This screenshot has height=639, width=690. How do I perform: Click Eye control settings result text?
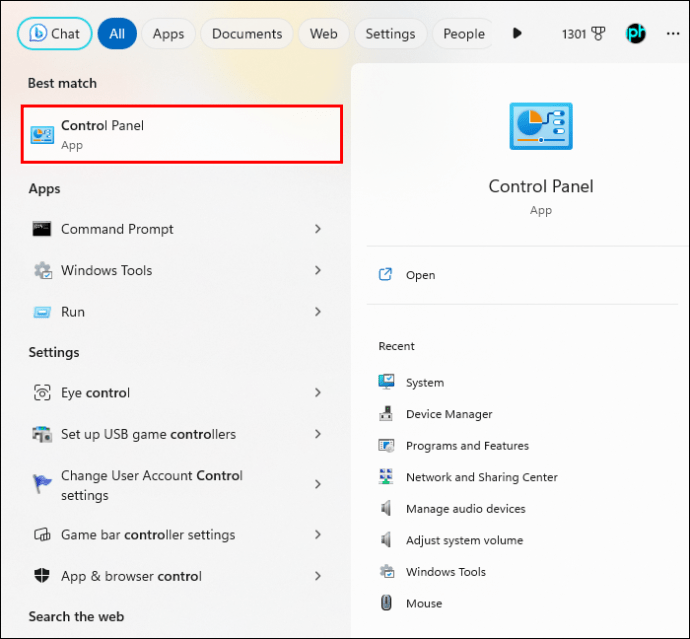click(x=95, y=393)
